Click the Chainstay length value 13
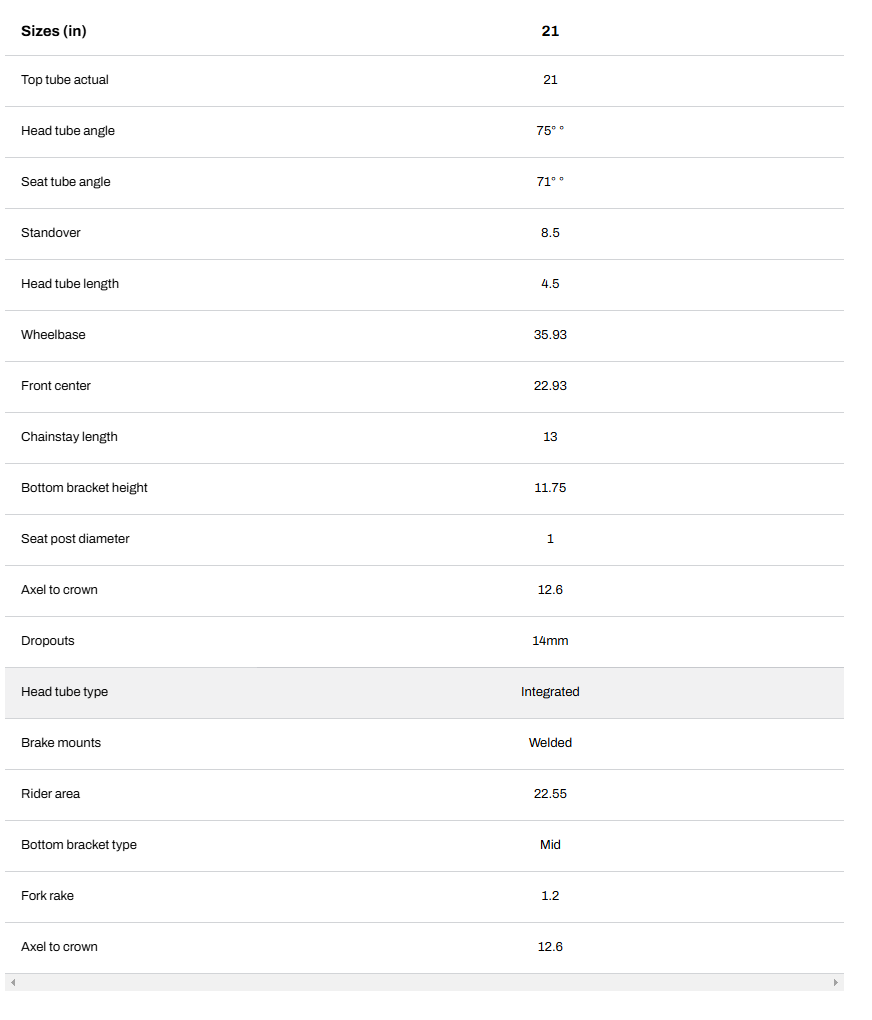 tap(550, 437)
